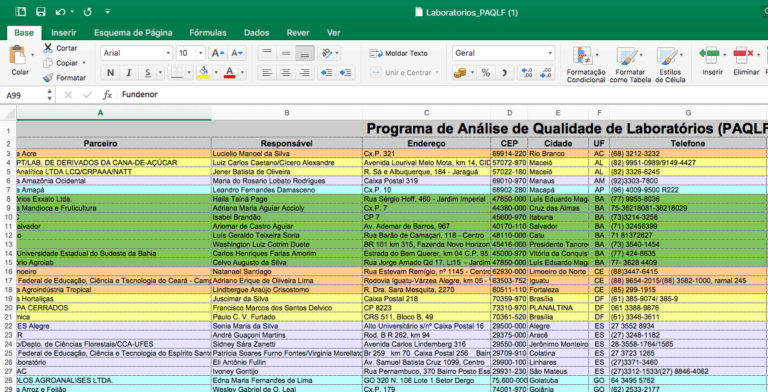The image size is (768, 392).
Task: Switch to the Ver tab
Action: 334,33
